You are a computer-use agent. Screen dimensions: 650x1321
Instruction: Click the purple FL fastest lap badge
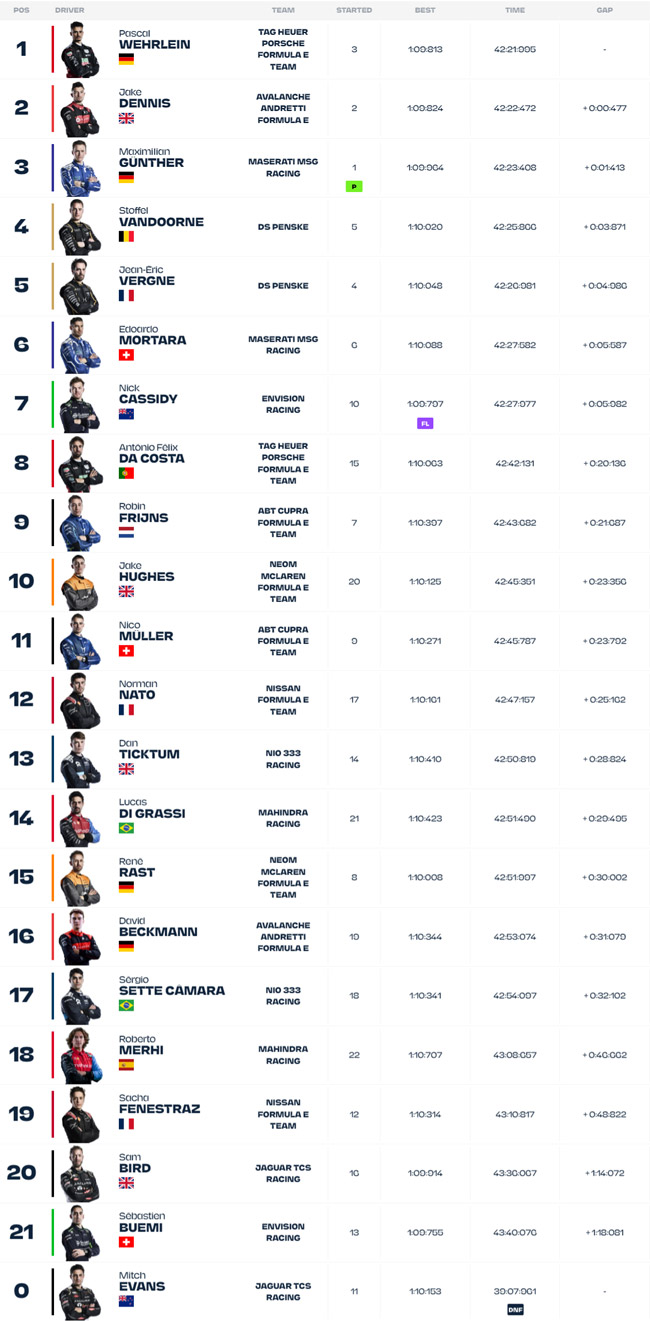pyautogui.click(x=425, y=423)
